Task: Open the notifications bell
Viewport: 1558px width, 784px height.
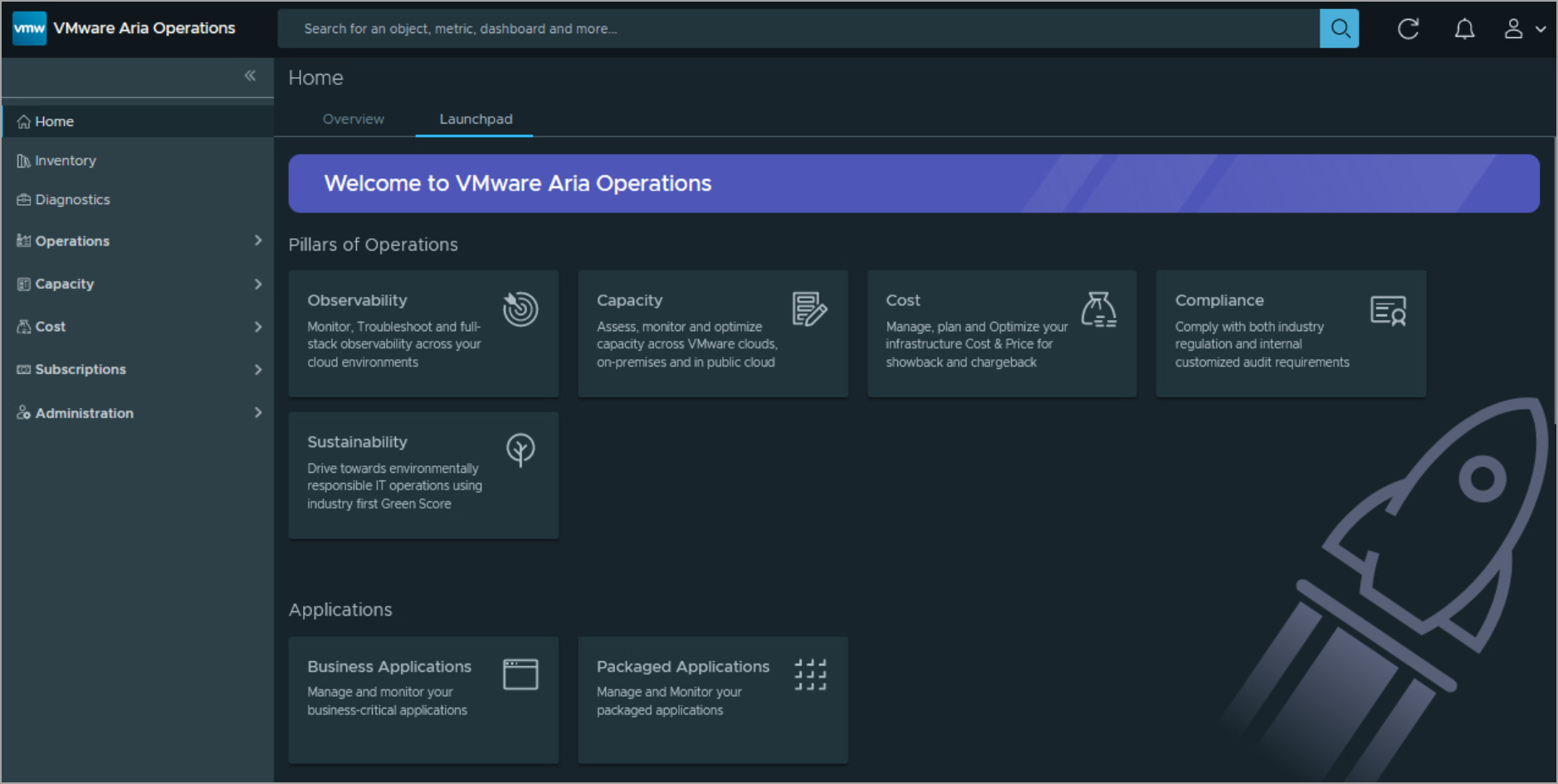Action: pos(1464,29)
